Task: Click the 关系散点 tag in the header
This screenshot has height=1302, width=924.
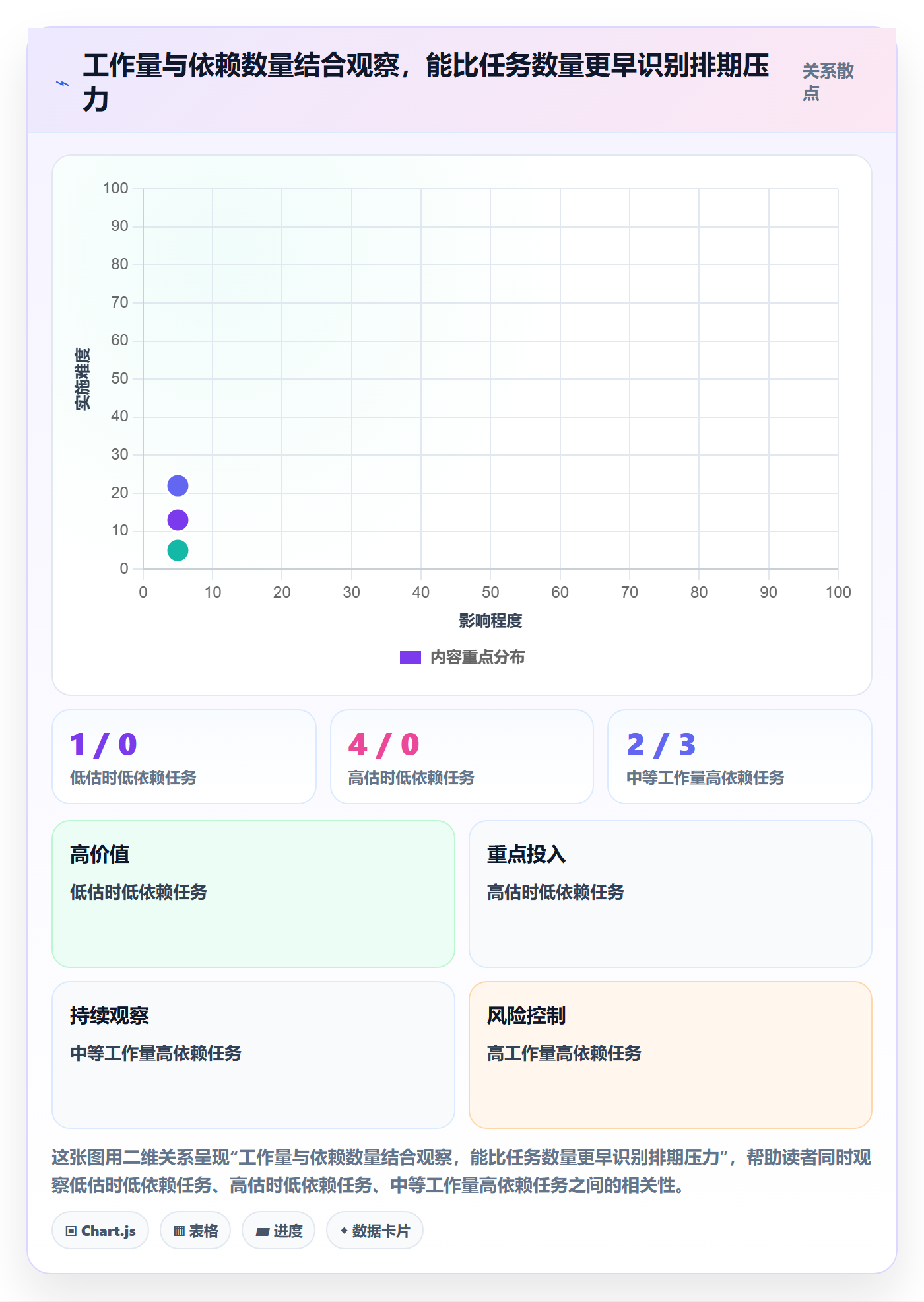Action: [828, 82]
